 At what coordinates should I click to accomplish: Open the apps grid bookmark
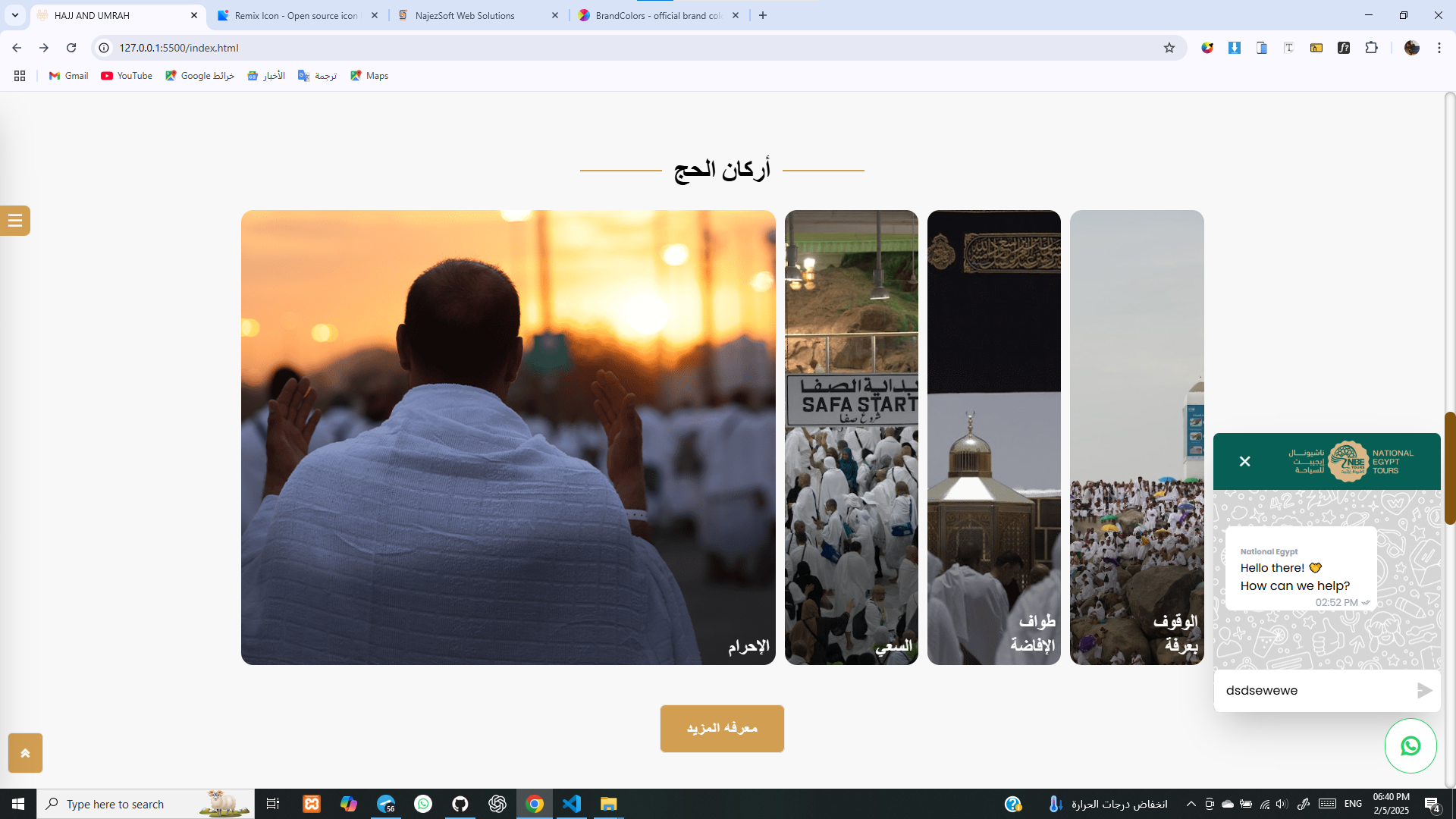[20, 76]
